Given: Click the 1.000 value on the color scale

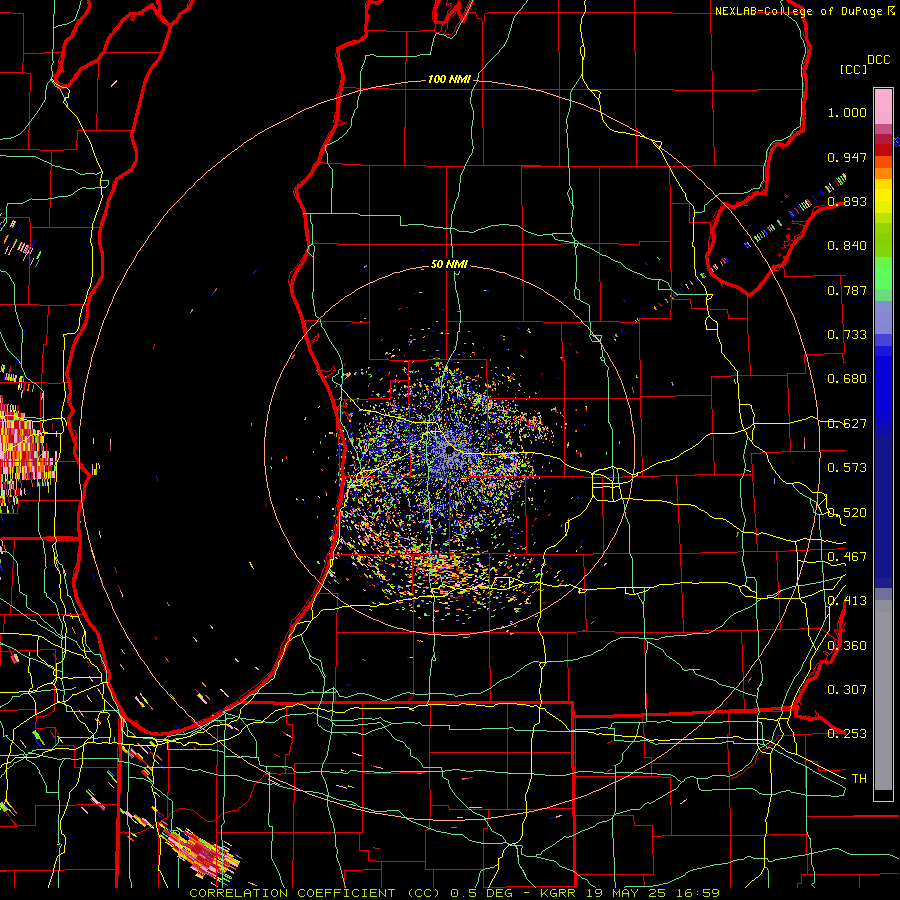Looking at the screenshot, I should point(847,112).
